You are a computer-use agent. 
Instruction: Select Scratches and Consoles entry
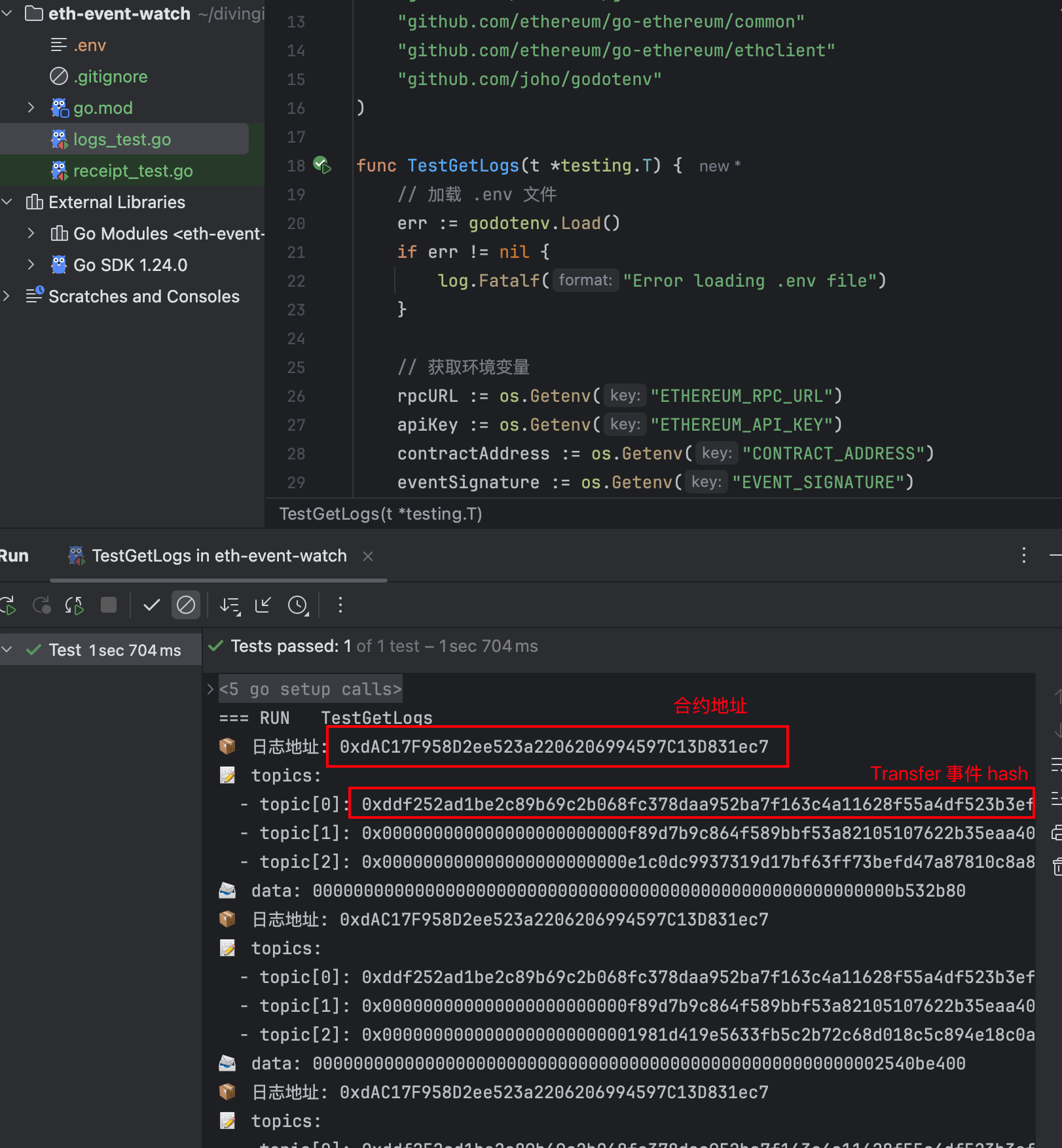[144, 296]
